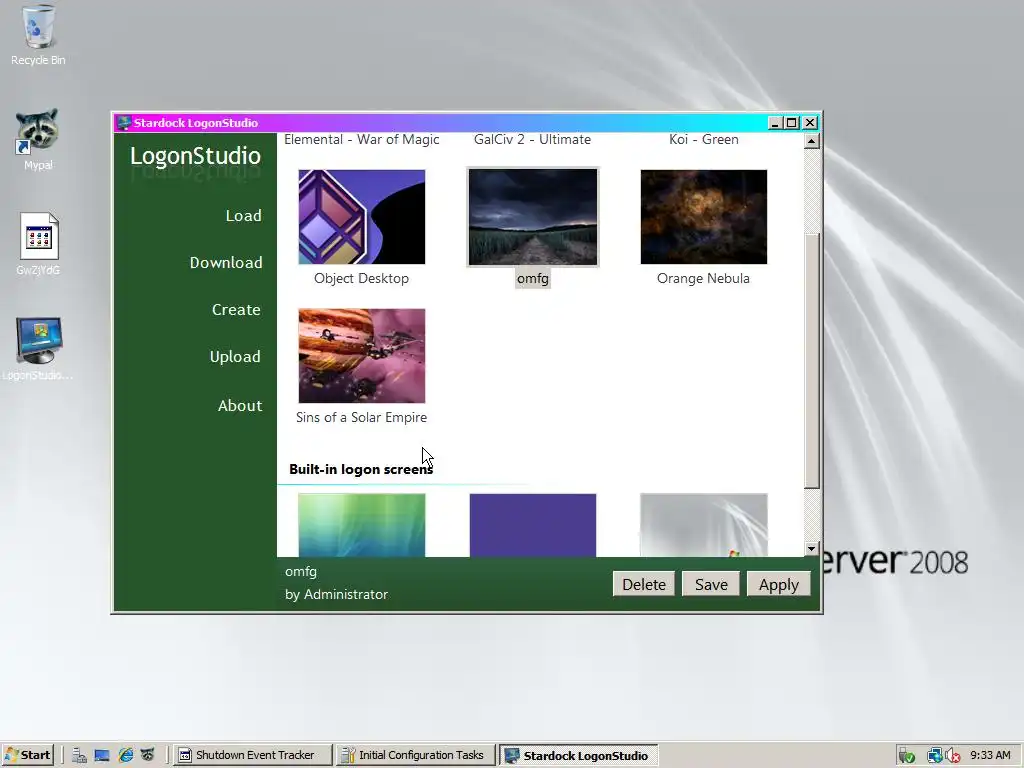This screenshot has width=1024, height=768.
Task: Open the Create section in the sidebar
Action: [x=236, y=310]
